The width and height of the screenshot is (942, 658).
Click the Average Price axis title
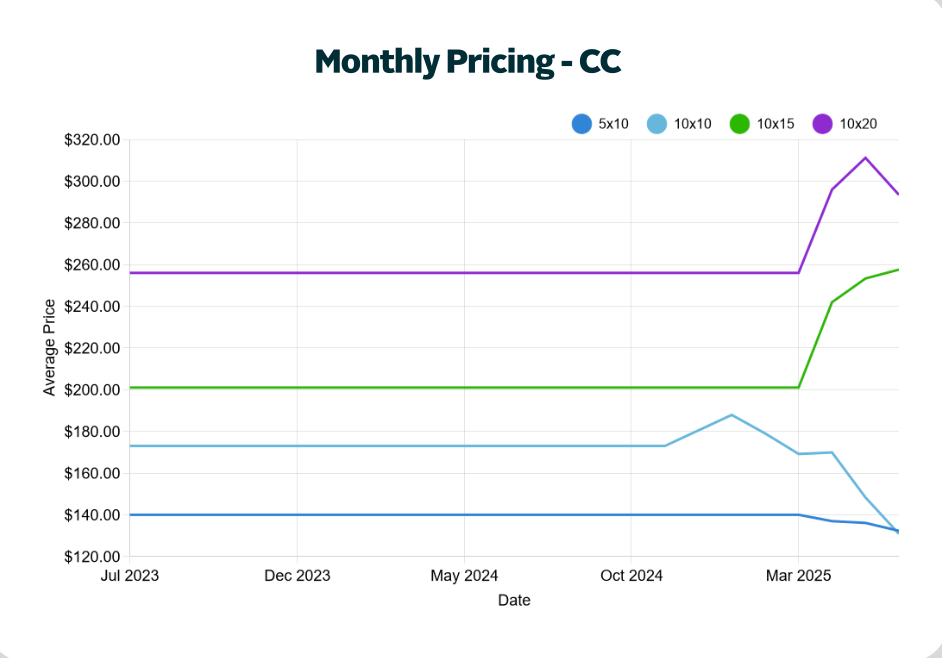pyautogui.click(x=50, y=347)
